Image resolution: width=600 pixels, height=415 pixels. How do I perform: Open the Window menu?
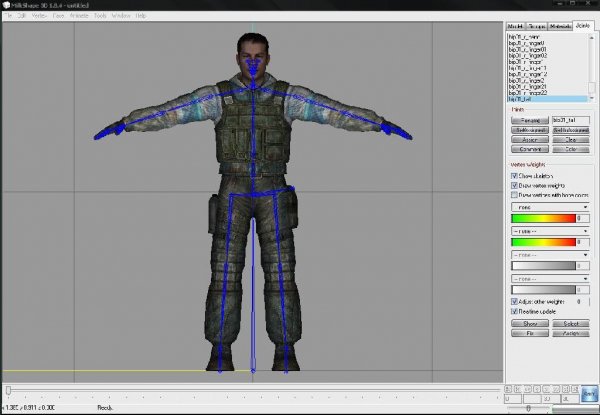pos(121,16)
